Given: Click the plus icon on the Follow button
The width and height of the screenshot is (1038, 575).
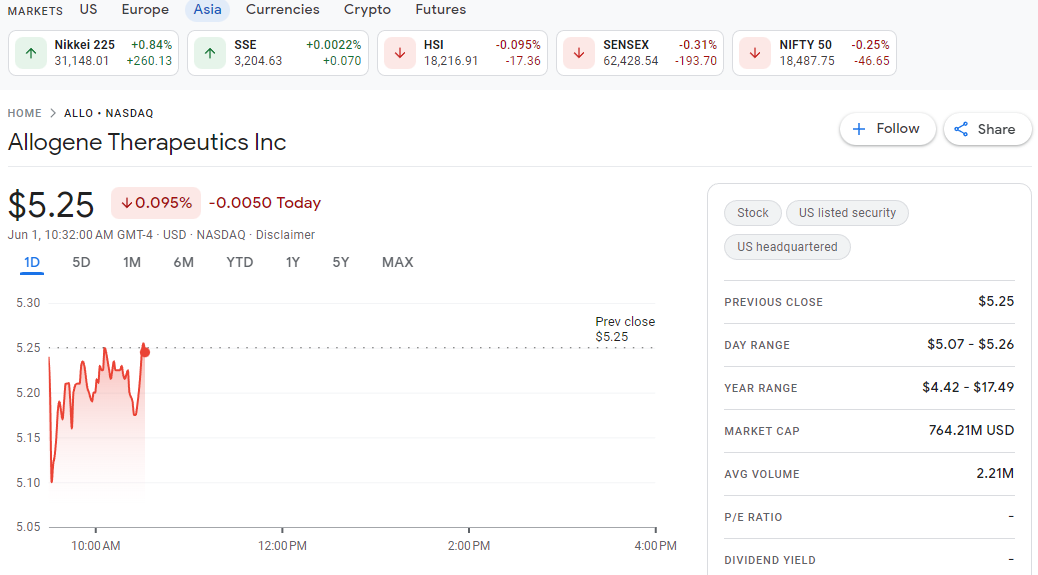Looking at the screenshot, I should (859, 129).
